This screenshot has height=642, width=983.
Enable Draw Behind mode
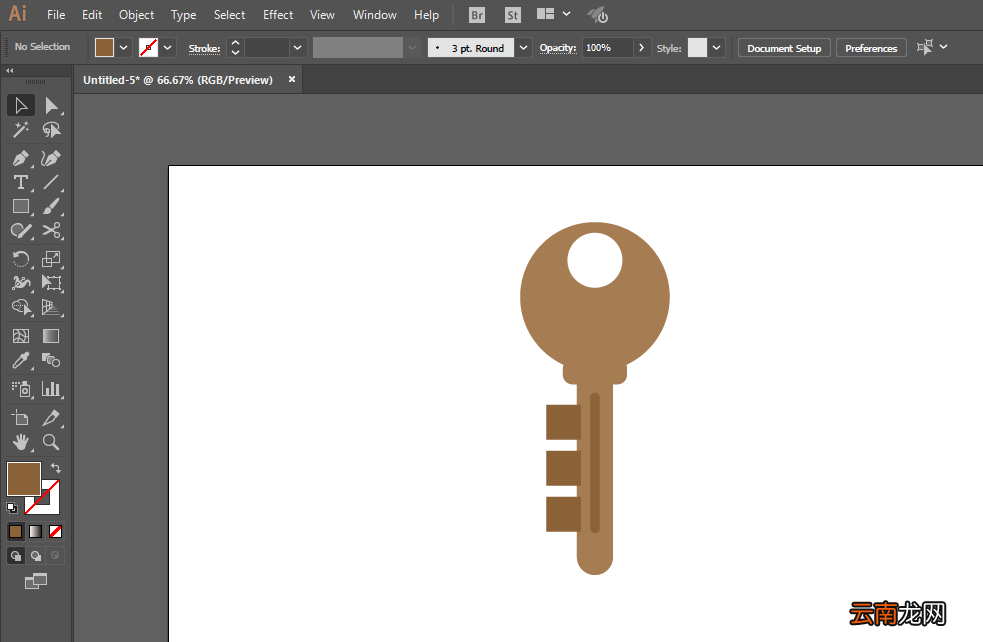pos(36,555)
